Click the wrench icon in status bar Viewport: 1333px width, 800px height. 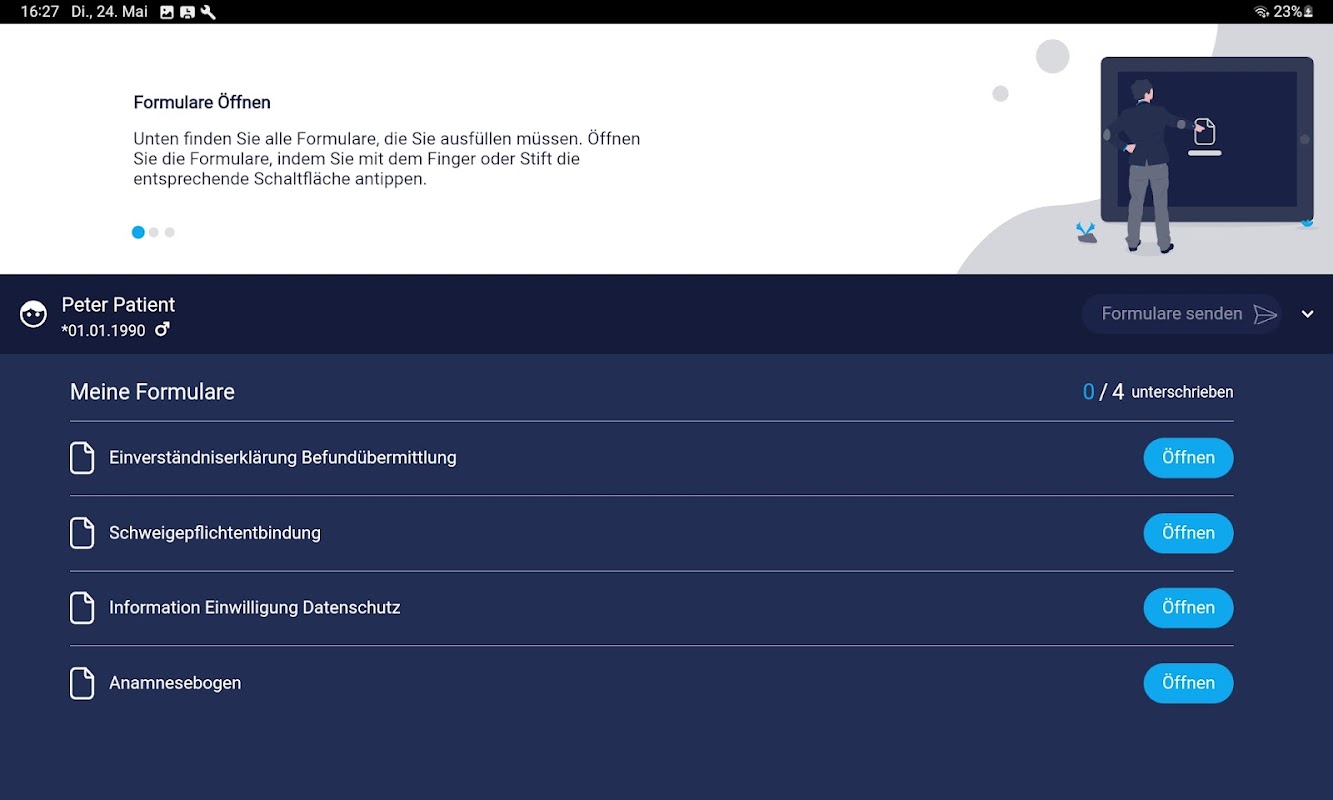(208, 12)
